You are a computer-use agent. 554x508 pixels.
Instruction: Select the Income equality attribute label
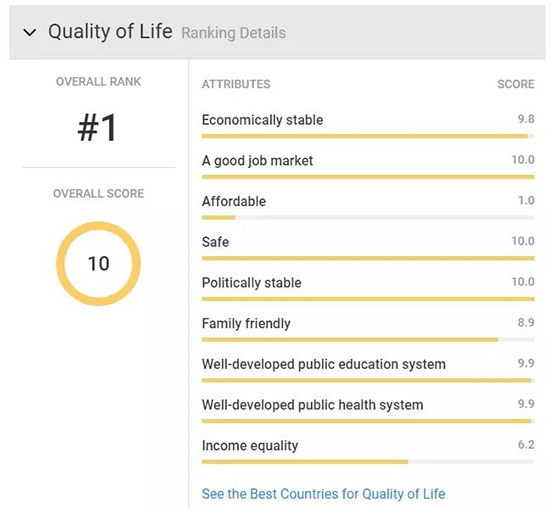250,445
